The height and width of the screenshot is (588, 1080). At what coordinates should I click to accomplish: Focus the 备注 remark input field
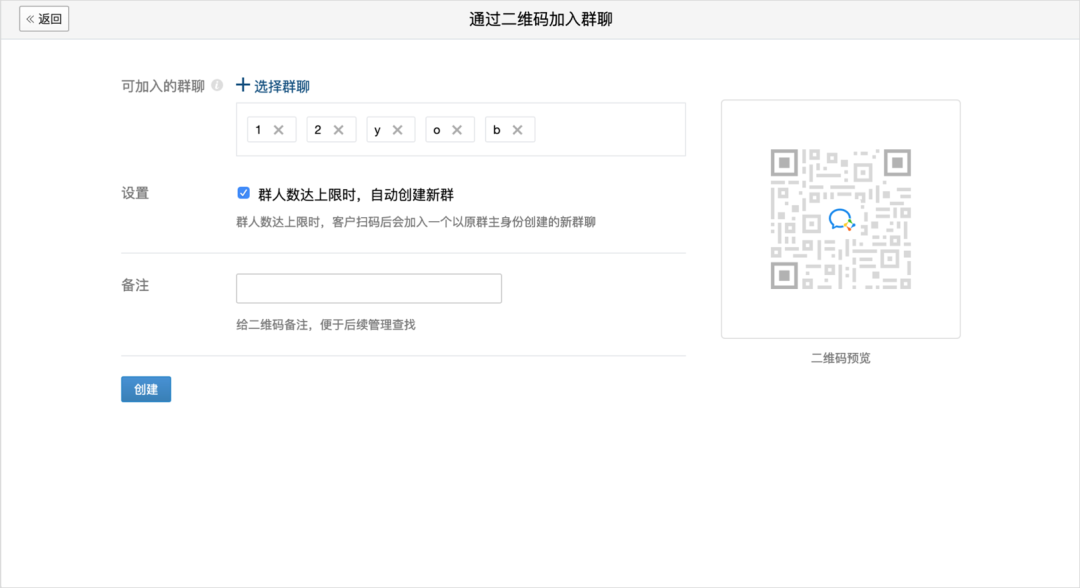click(x=368, y=288)
